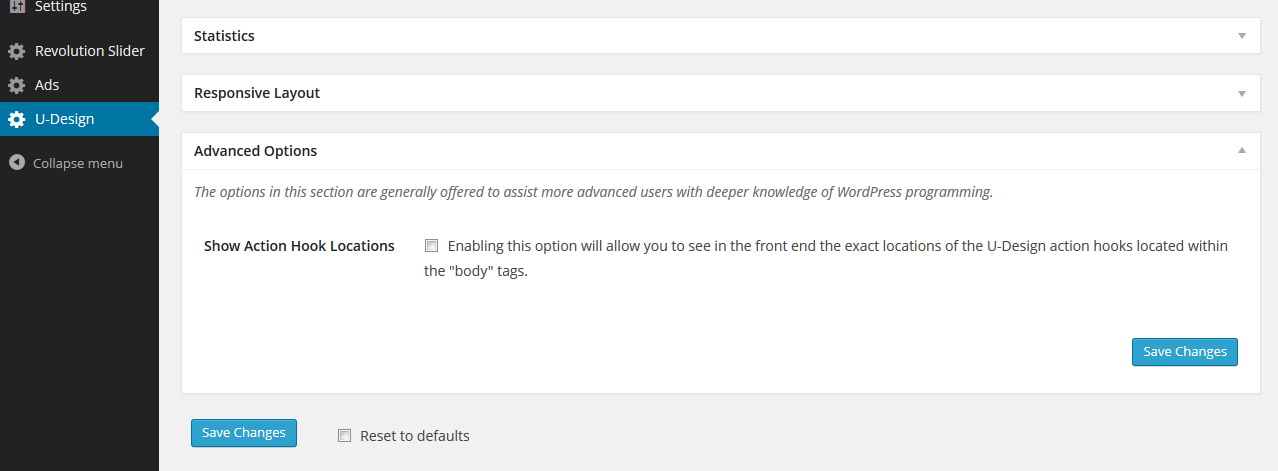Click the Revolution Slider gear icon
Screen dimensions: 1278x471
point(16,51)
